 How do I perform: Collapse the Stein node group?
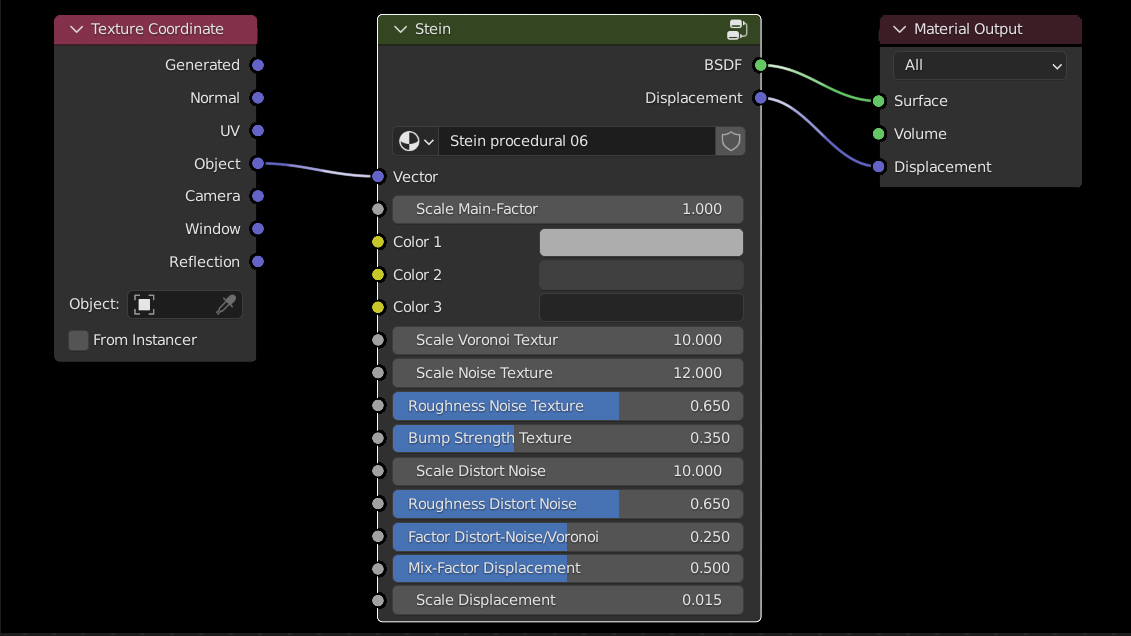pyautogui.click(x=401, y=29)
